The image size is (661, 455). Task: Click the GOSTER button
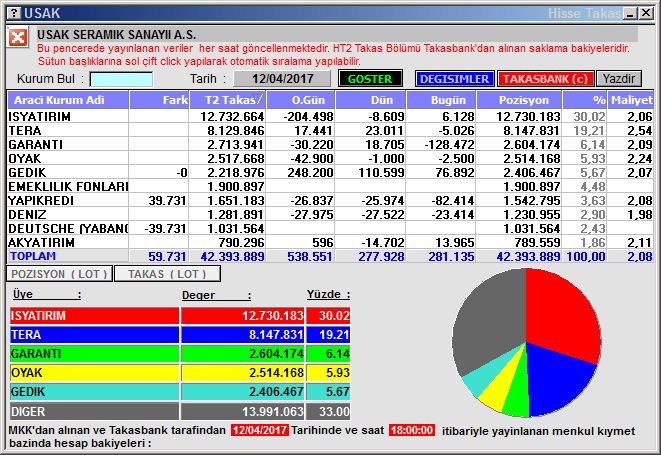click(x=370, y=79)
